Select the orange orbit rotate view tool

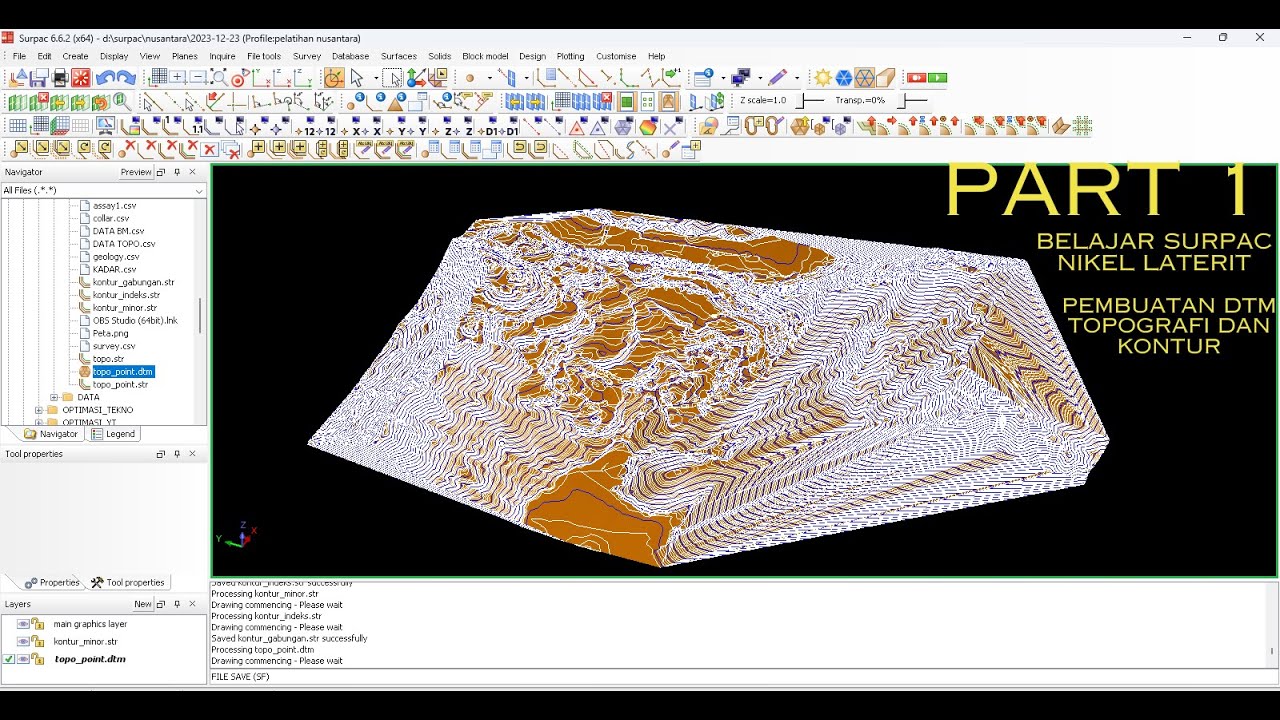(334, 77)
